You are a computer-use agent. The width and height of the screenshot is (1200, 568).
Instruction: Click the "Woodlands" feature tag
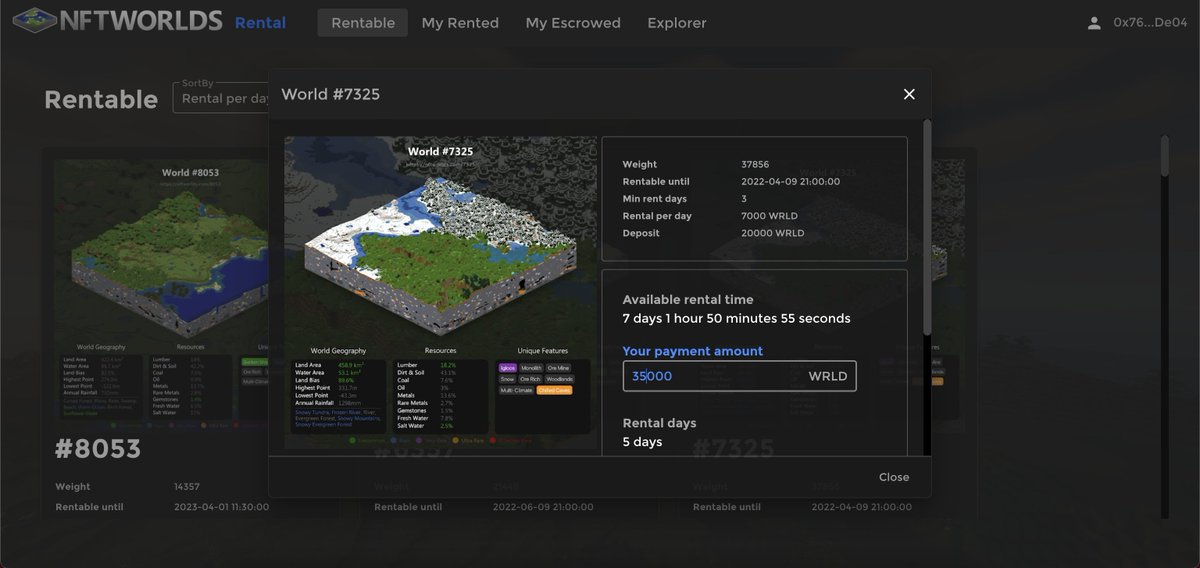point(560,379)
